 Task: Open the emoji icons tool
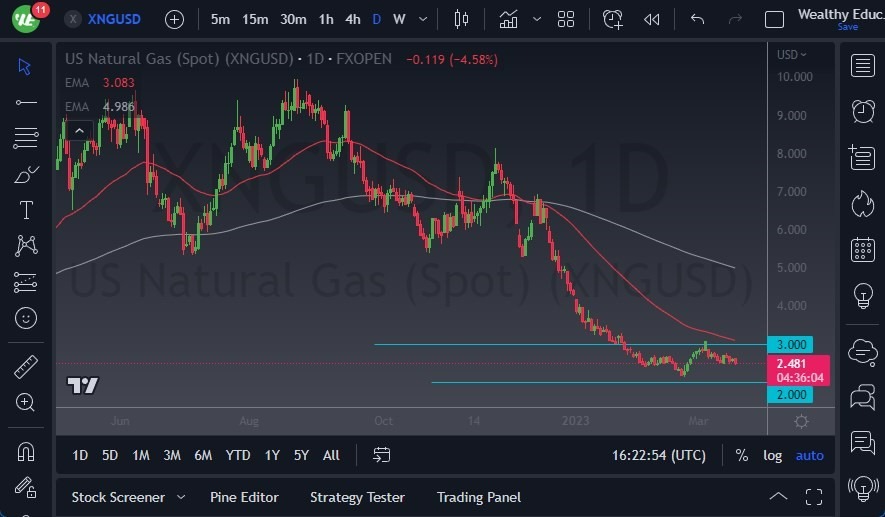coord(26,318)
